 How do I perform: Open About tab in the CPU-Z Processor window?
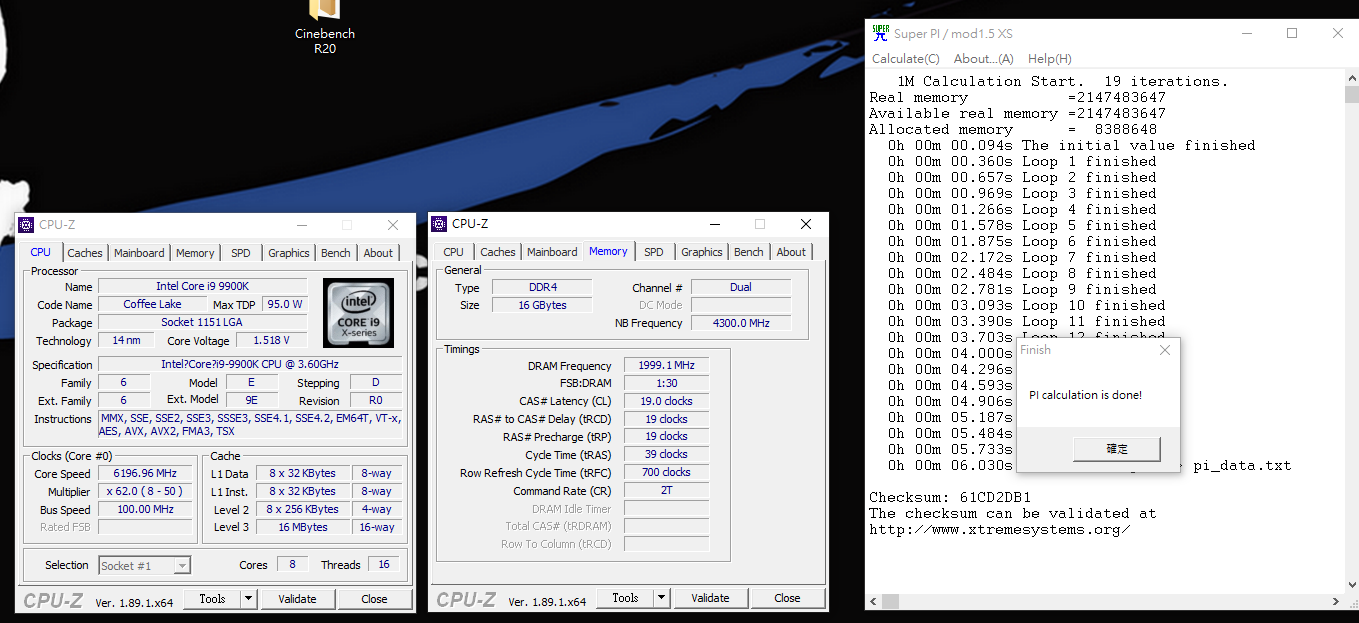click(x=378, y=253)
